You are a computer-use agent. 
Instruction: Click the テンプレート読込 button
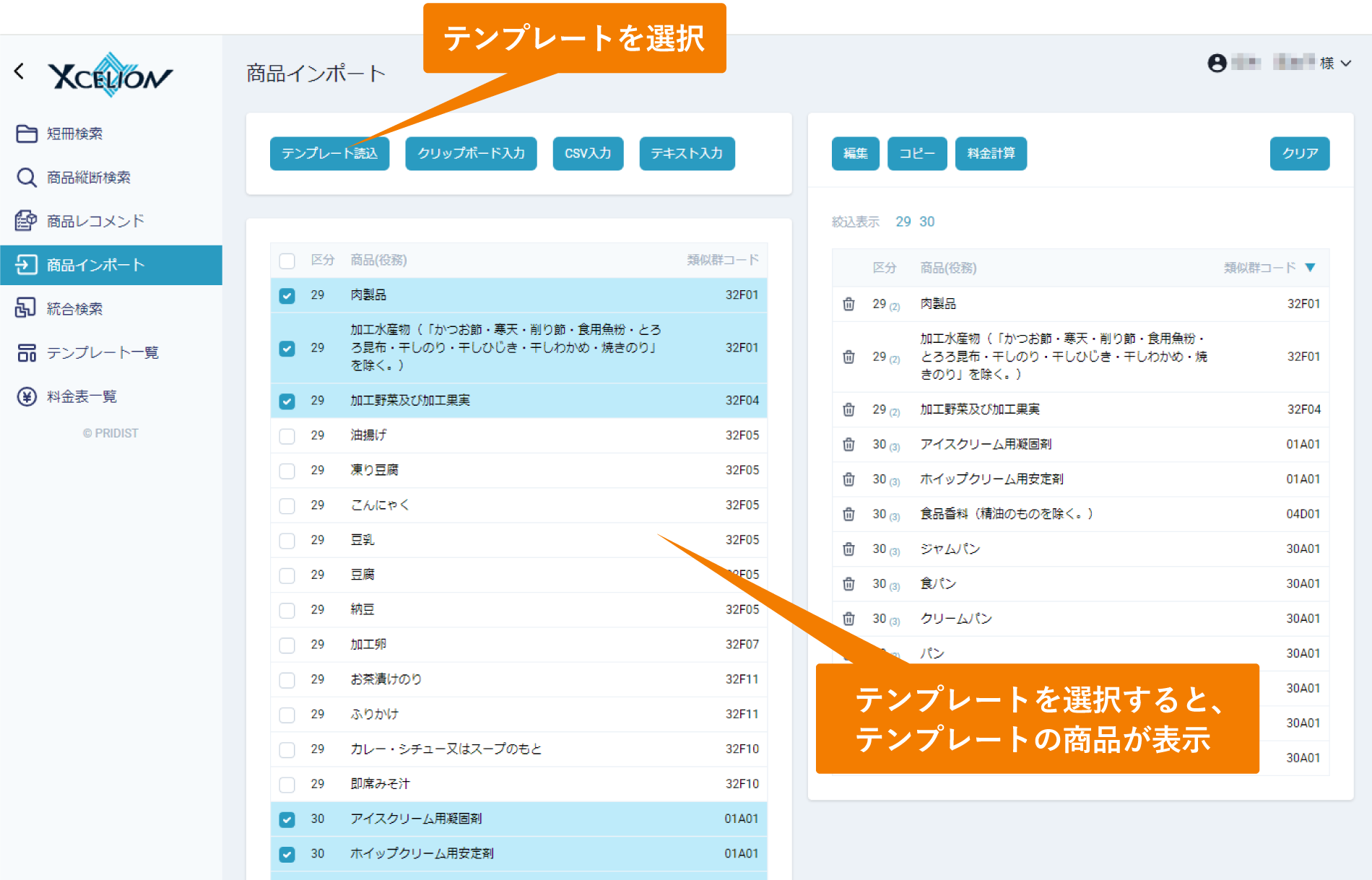pyautogui.click(x=329, y=153)
